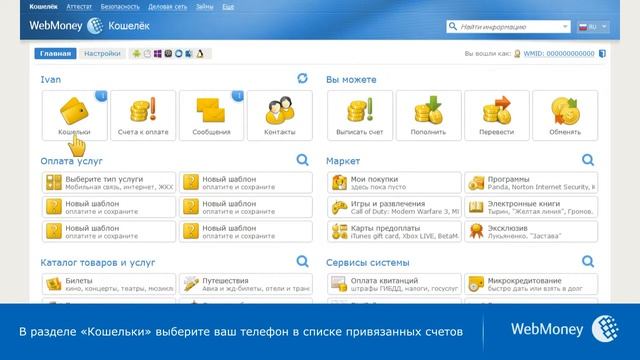Click the Ivan user name heading
The width and height of the screenshot is (640, 360).
(x=51, y=80)
